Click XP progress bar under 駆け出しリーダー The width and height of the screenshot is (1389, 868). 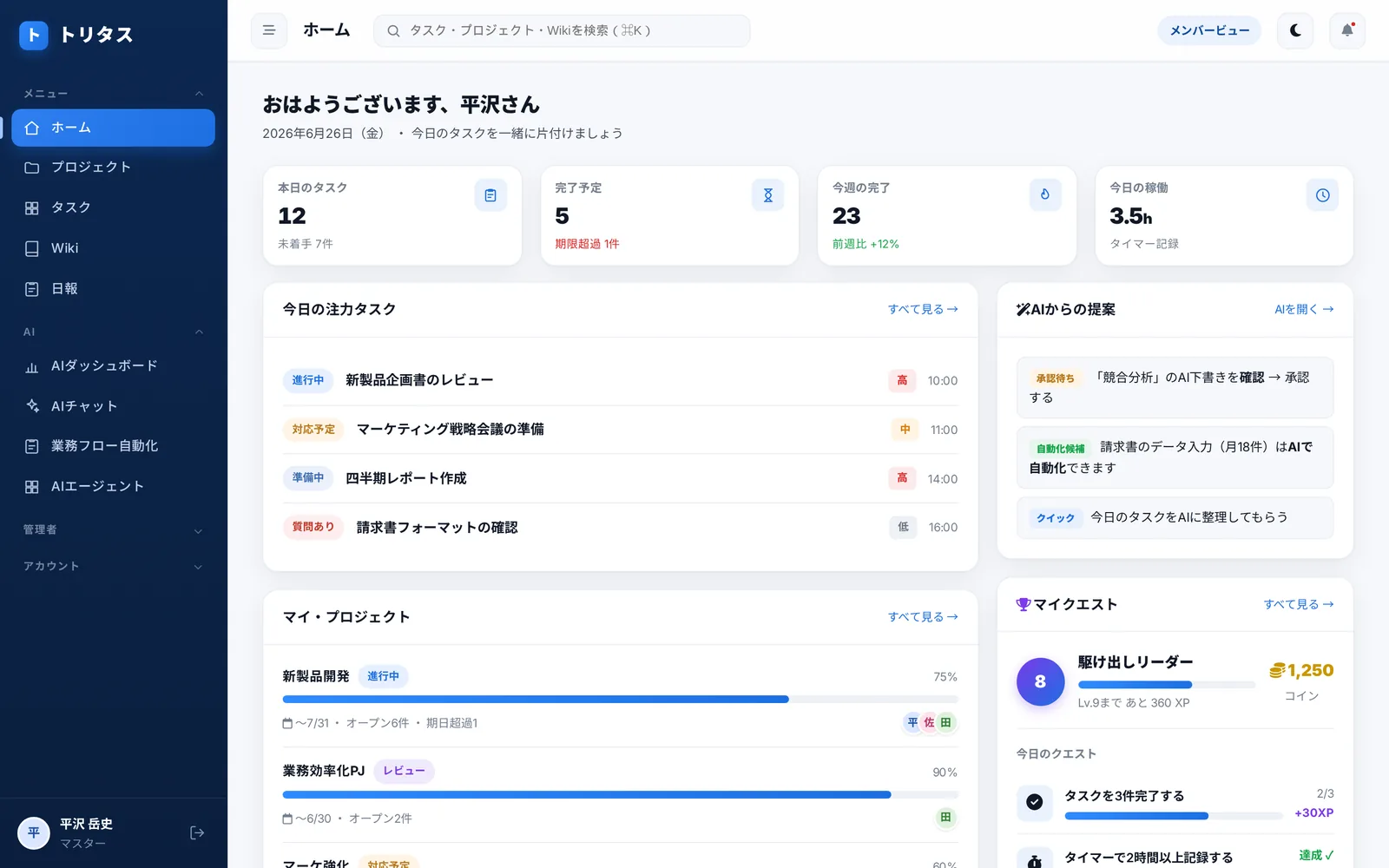[1166, 685]
